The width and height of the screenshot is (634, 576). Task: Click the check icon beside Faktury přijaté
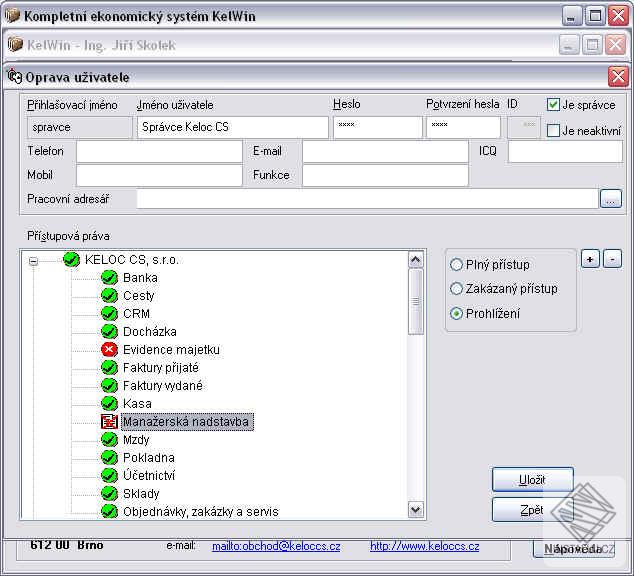click(x=109, y=367)
